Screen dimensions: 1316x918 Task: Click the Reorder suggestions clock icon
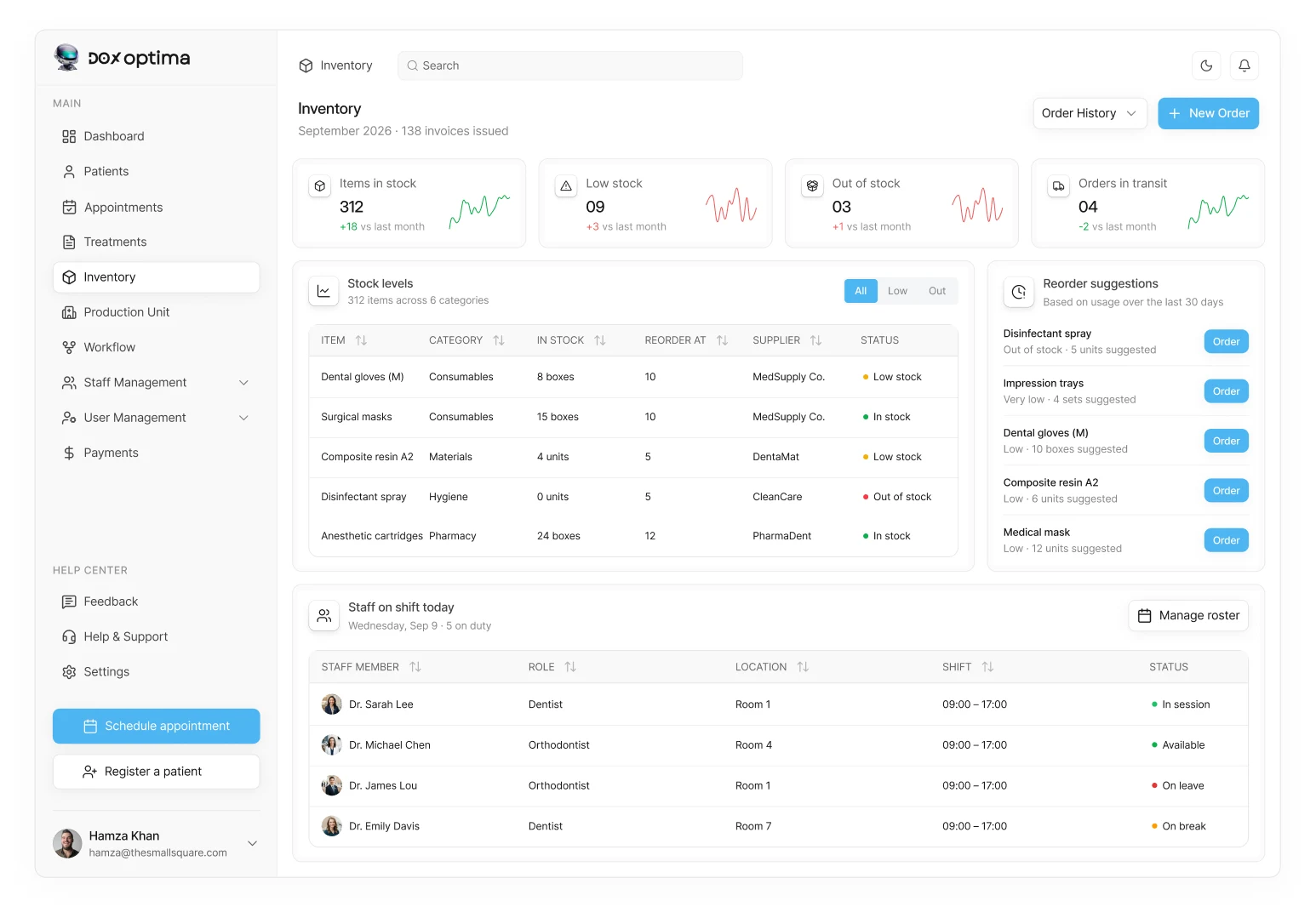coord(1018,292)
